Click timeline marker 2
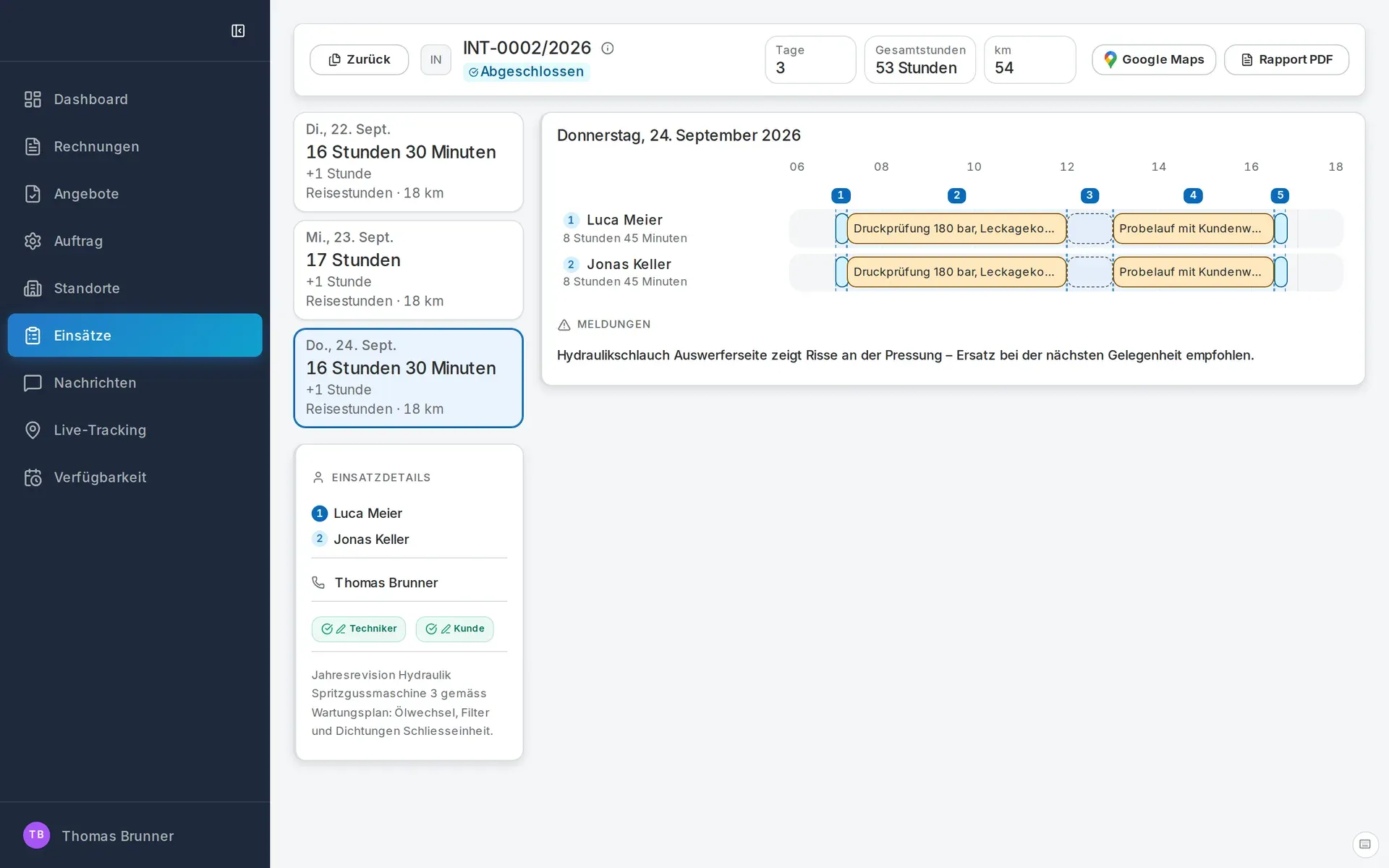The width and height of the screenshot is (1389, 868). point(956,195)
